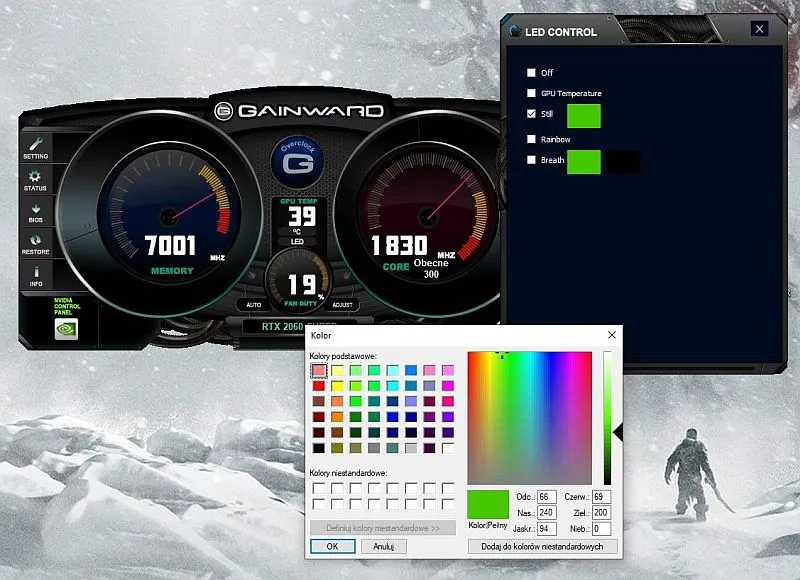Click the Restore icon in sidebar
This screenshot has width=800, height=580.
35,244
